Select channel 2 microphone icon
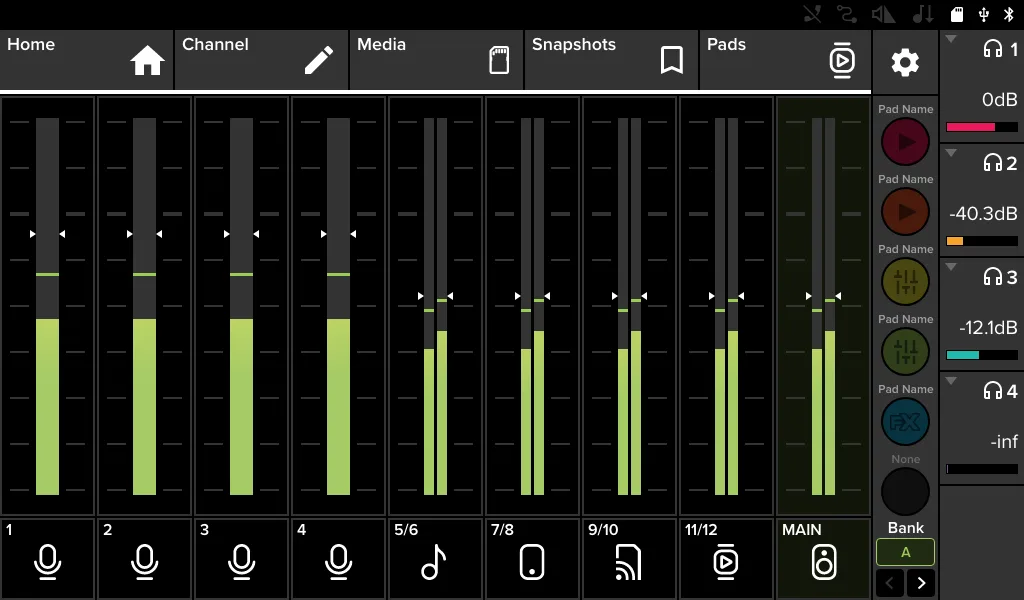 pos(144,561)
